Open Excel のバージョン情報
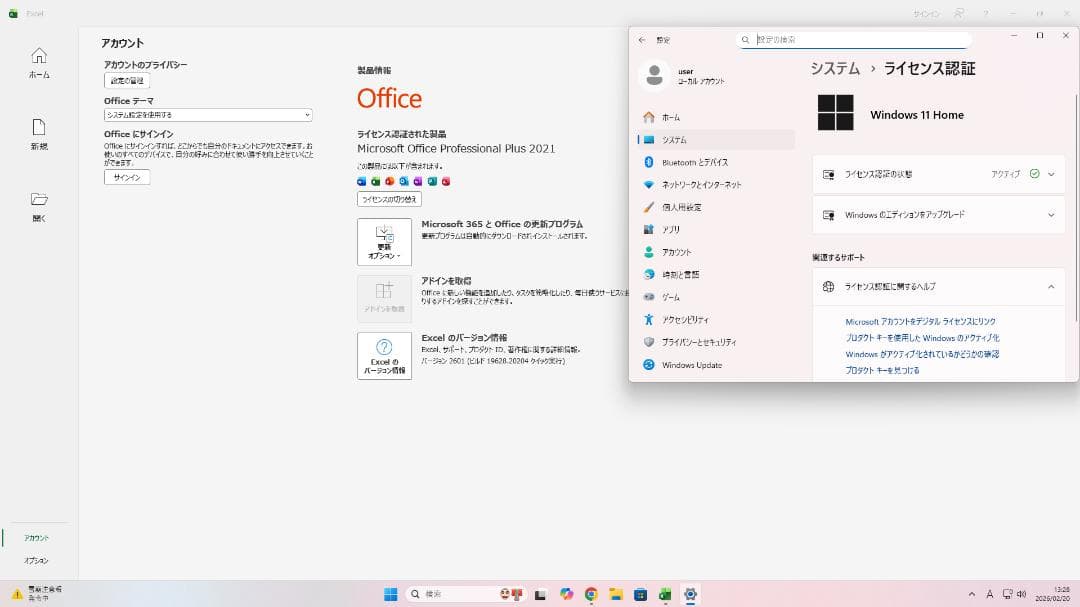This screenshot has width=1080, height=607. click(x=383, y=355)
